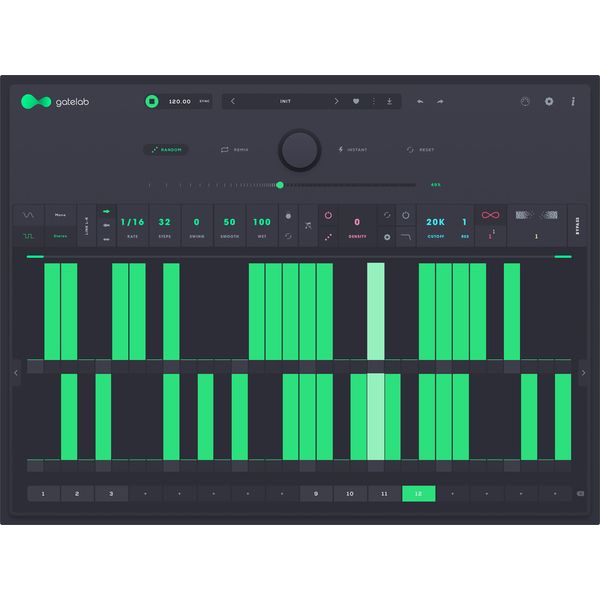
Task: Open the 32 STEPS value
Action: pyautogui.click(x=165, y=222)
